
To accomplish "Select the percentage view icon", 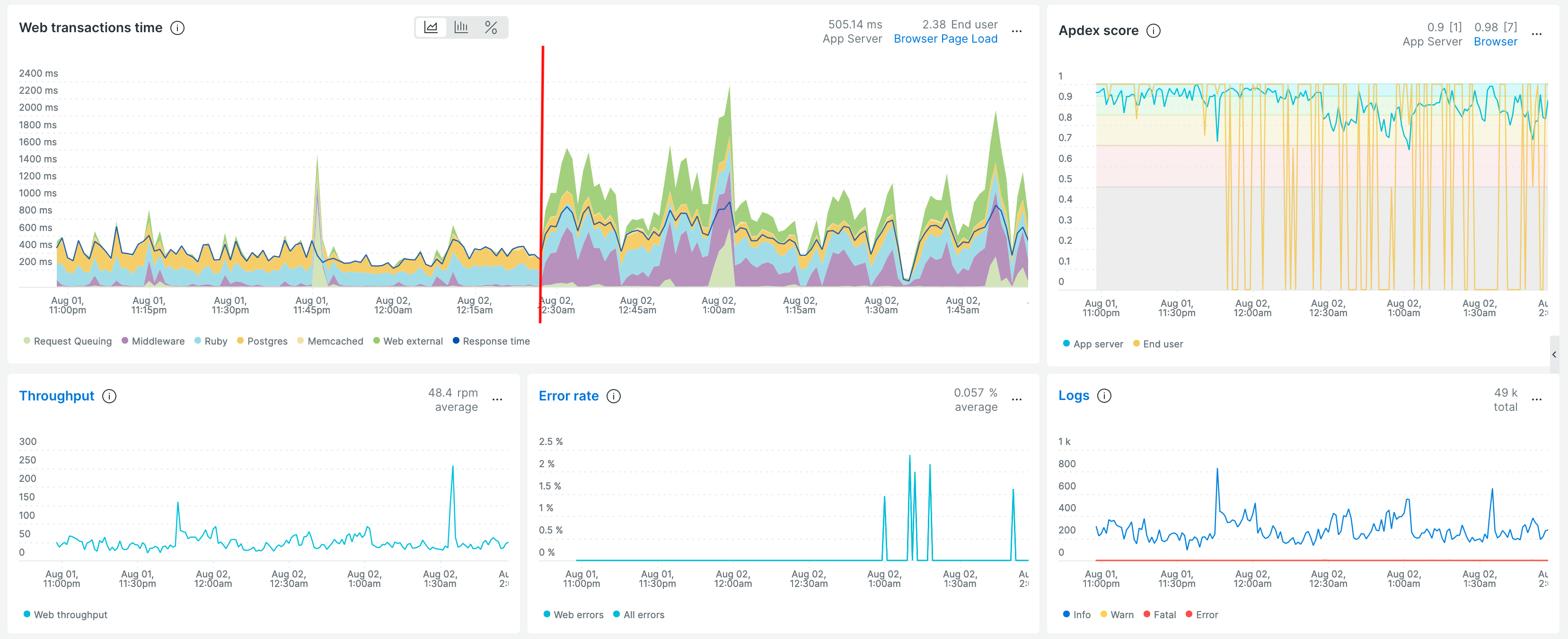I will point(492,27).
